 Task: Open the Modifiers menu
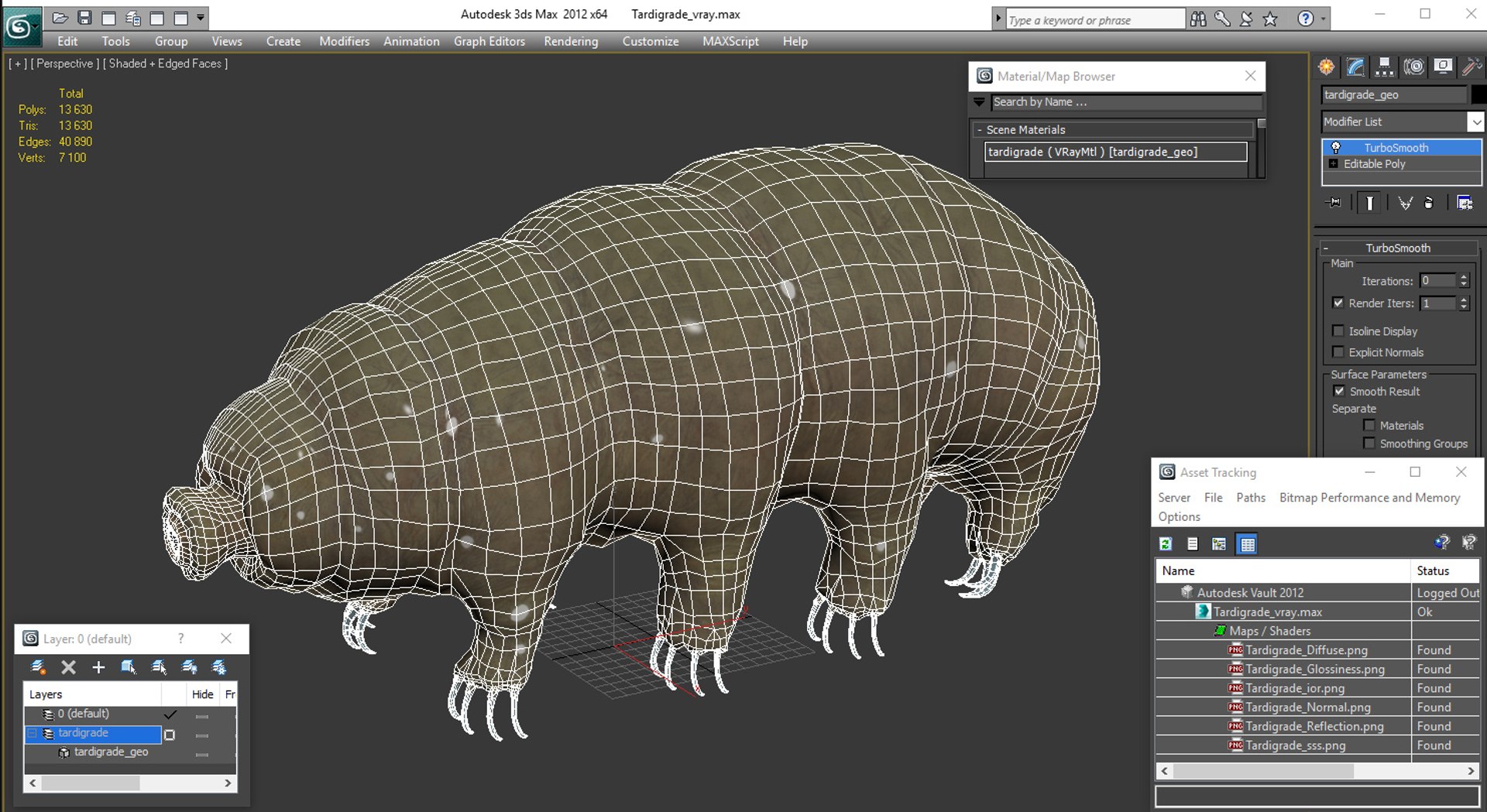click(x=344, y=41)
